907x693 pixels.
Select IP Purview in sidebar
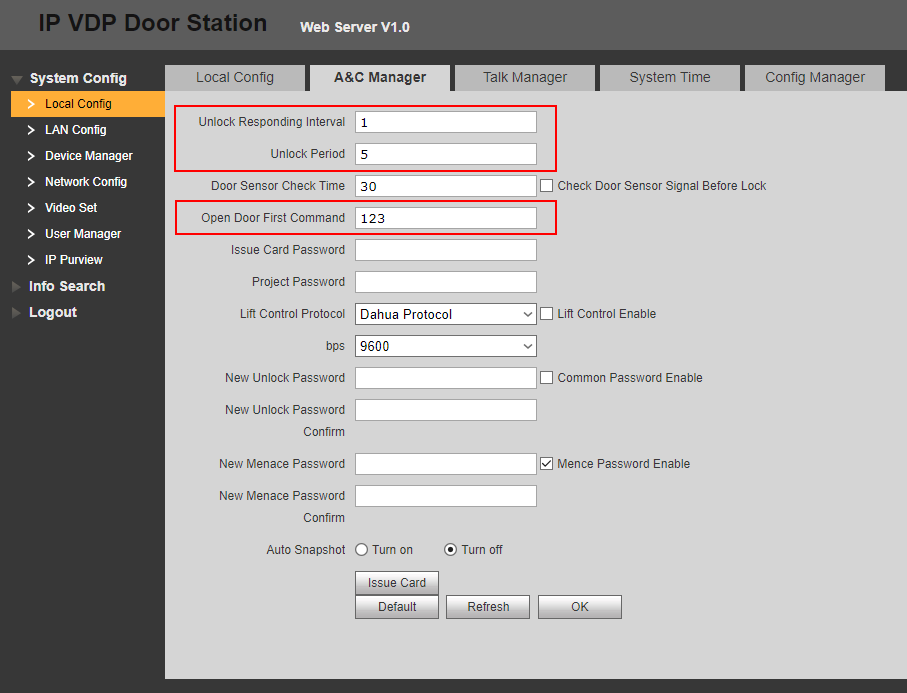coord(73,260)
